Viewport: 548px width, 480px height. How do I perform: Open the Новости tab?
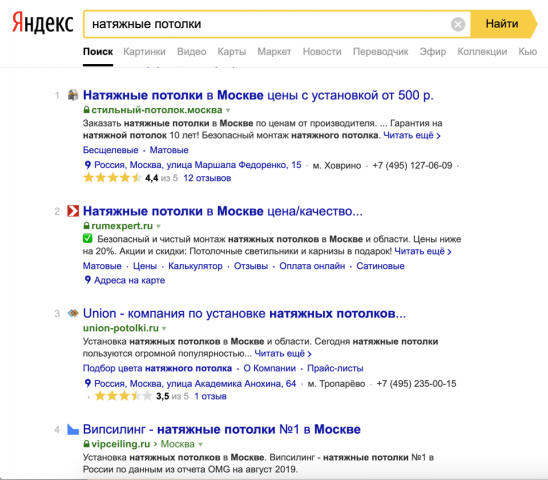[x=322, y=52]
